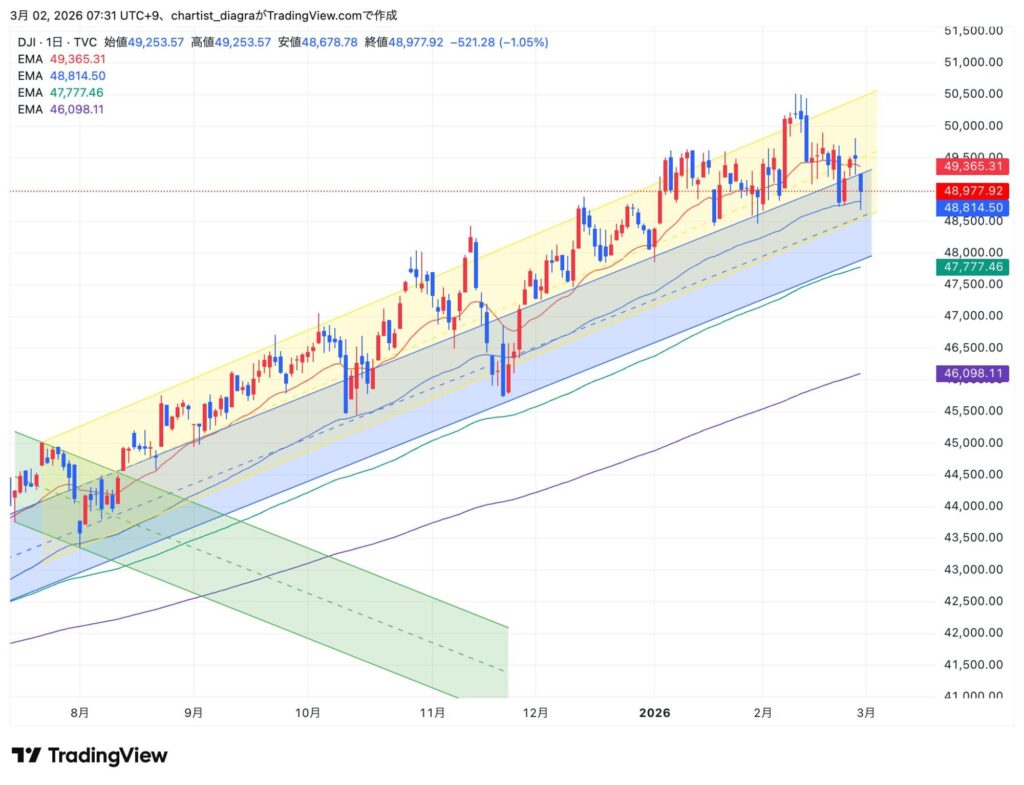Select the green EMA 47,777.46 legend entry
Screen dimensions: 1024x785
pos(60,92)
